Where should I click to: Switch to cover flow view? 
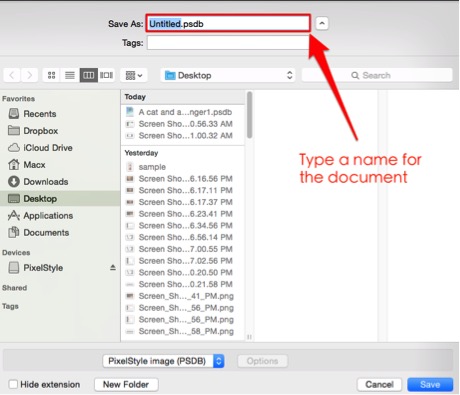[106, 75]
